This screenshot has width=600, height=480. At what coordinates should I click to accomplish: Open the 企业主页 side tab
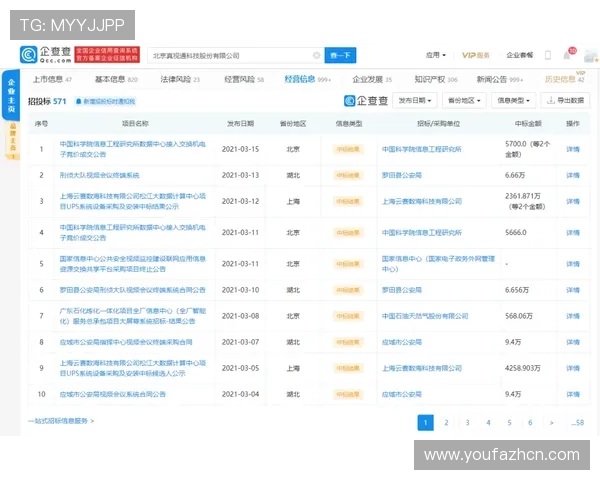click(x=11, y=96)
